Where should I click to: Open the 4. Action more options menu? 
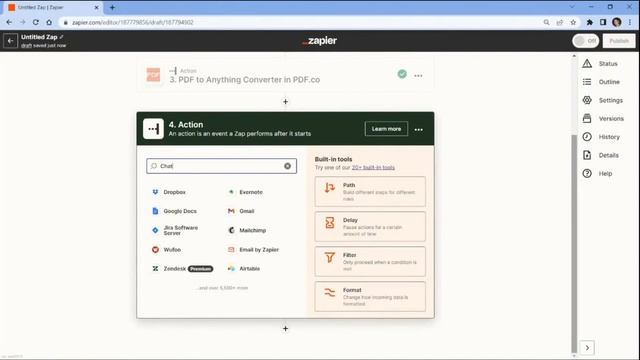(x=418, y=129)
